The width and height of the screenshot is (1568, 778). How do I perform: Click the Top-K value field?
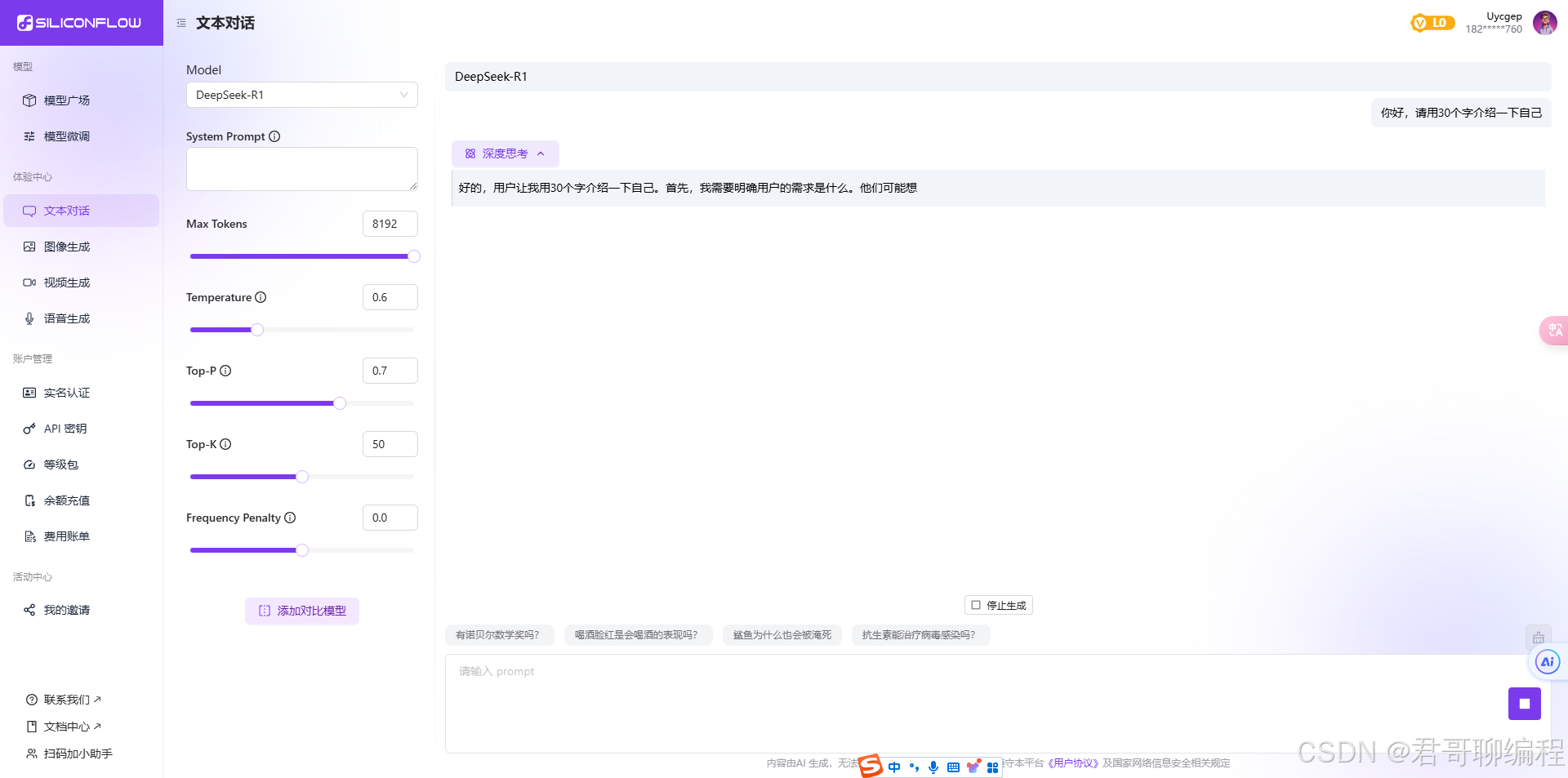390,444
